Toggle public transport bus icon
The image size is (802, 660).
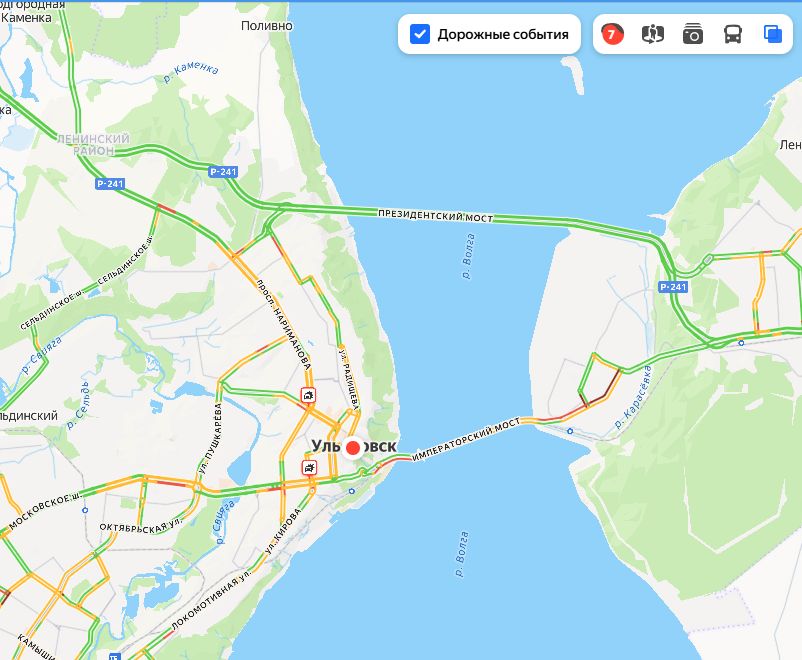[733, 34]
